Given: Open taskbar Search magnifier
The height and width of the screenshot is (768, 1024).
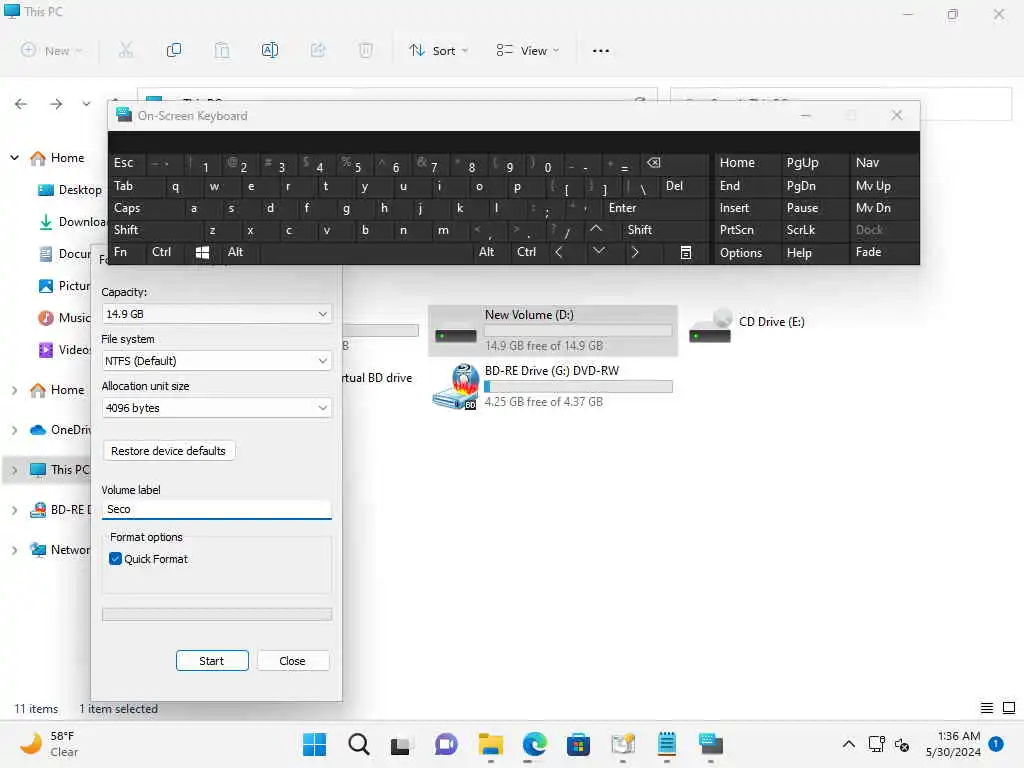Looking at the screenshot, I should [x=359, y=744].
